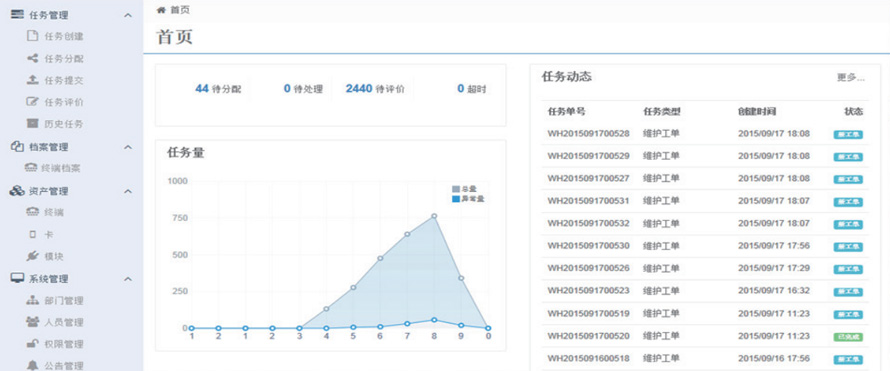The image size is (890, 371).
Task: Collapse the 资产管理 menu chevron
Action: point(128,191)
